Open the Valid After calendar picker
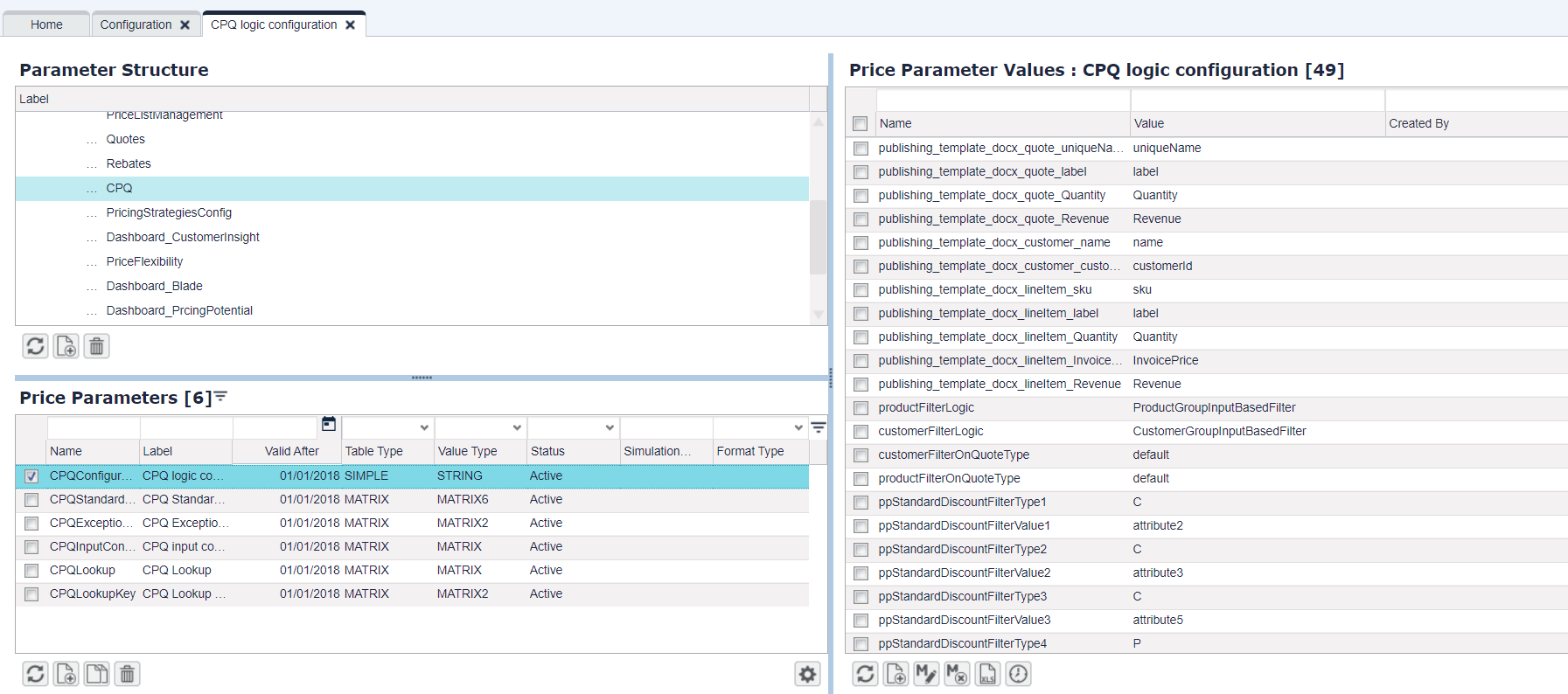The image size is (1568, 694). (329, 425)
